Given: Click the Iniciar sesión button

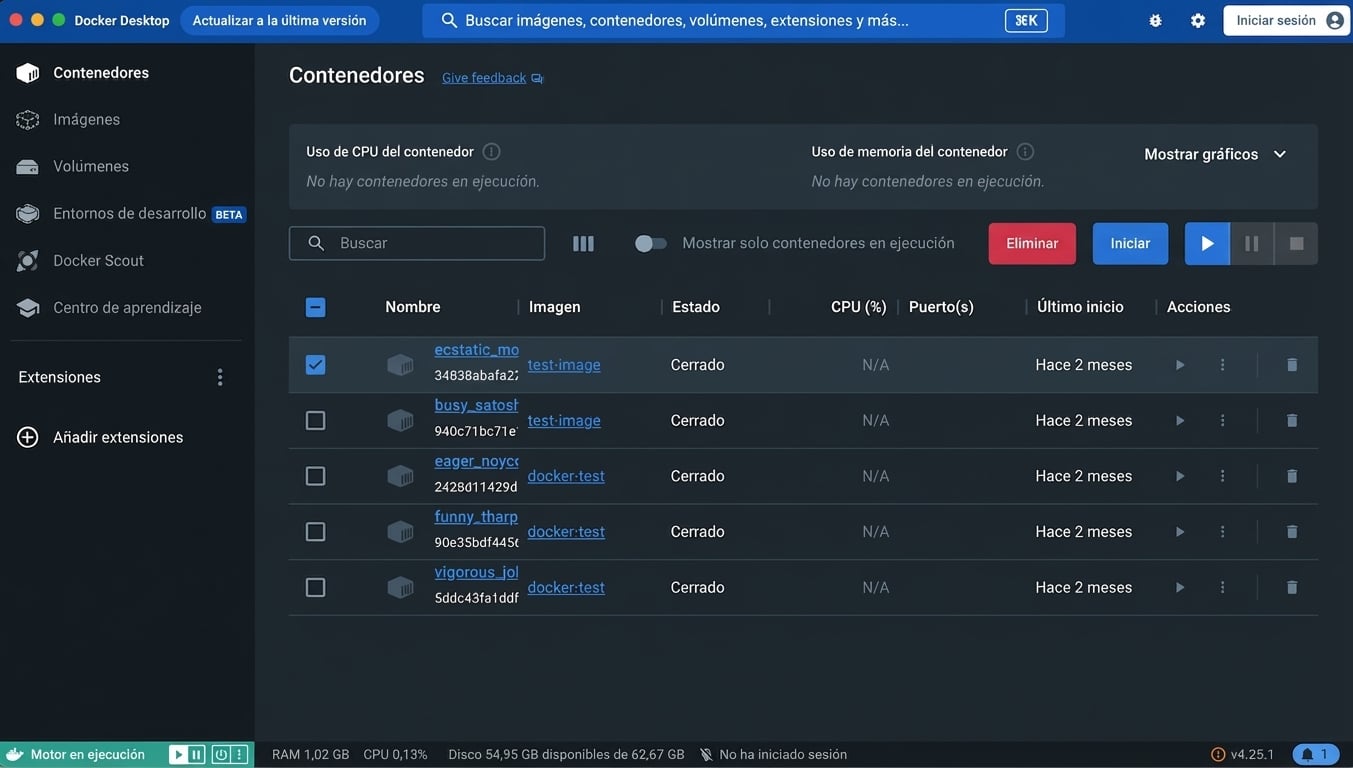Looking at the screenshot, I should pos(1287,20).
